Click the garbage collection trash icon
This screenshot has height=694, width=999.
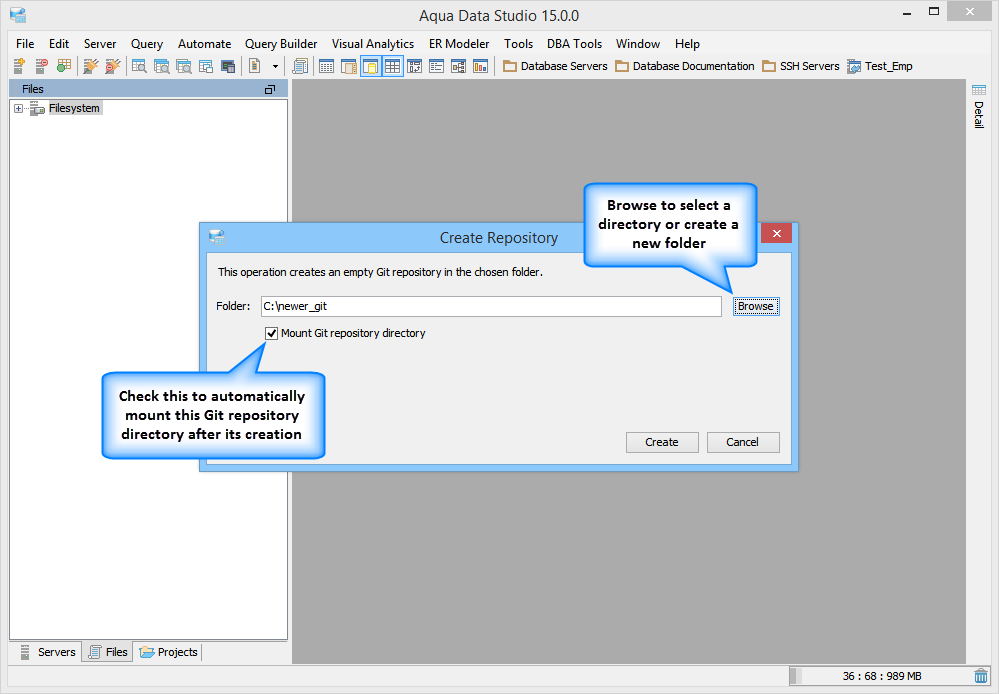point(981,676)
